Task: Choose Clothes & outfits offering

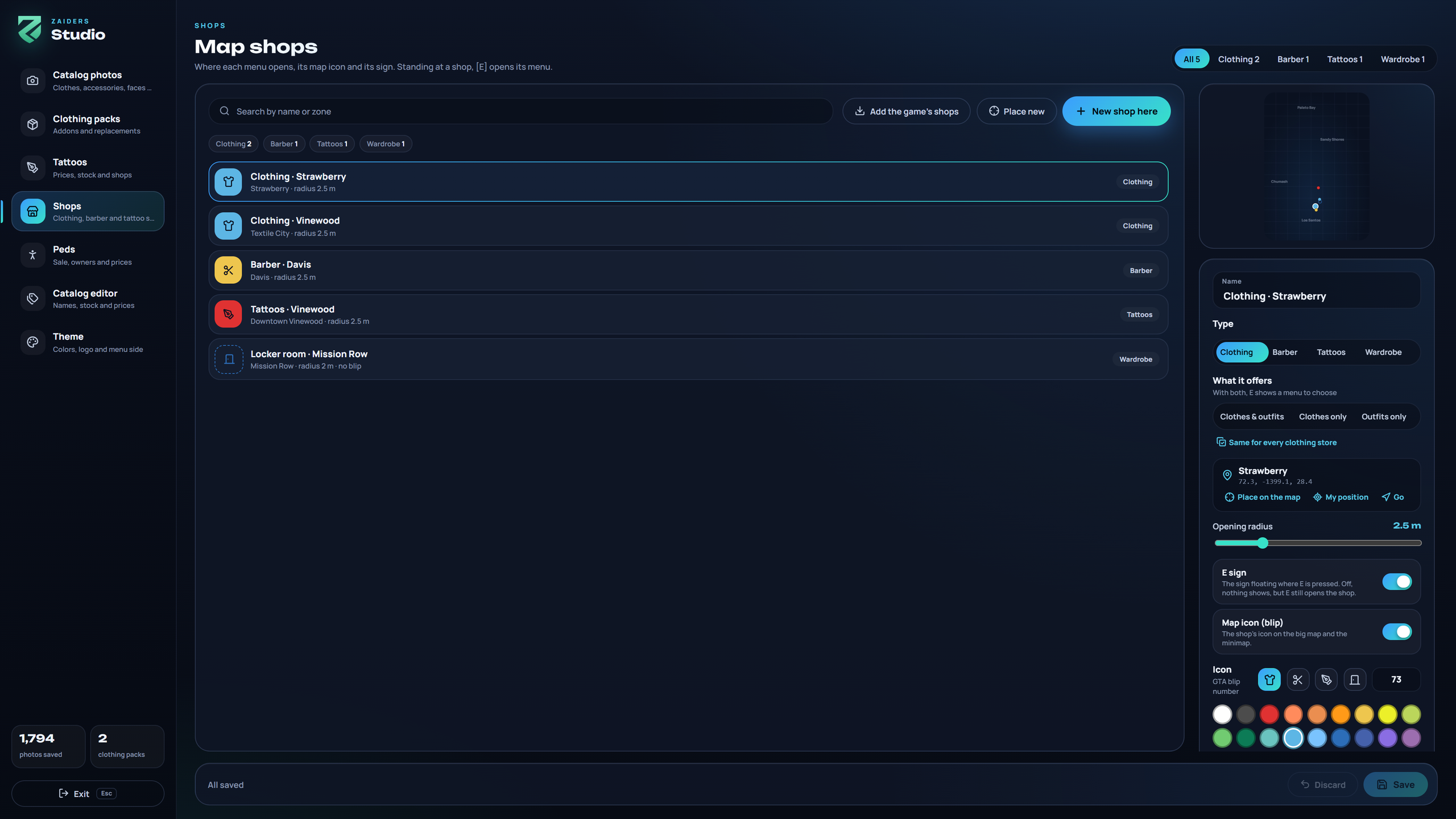Action: click(1252, 417)
